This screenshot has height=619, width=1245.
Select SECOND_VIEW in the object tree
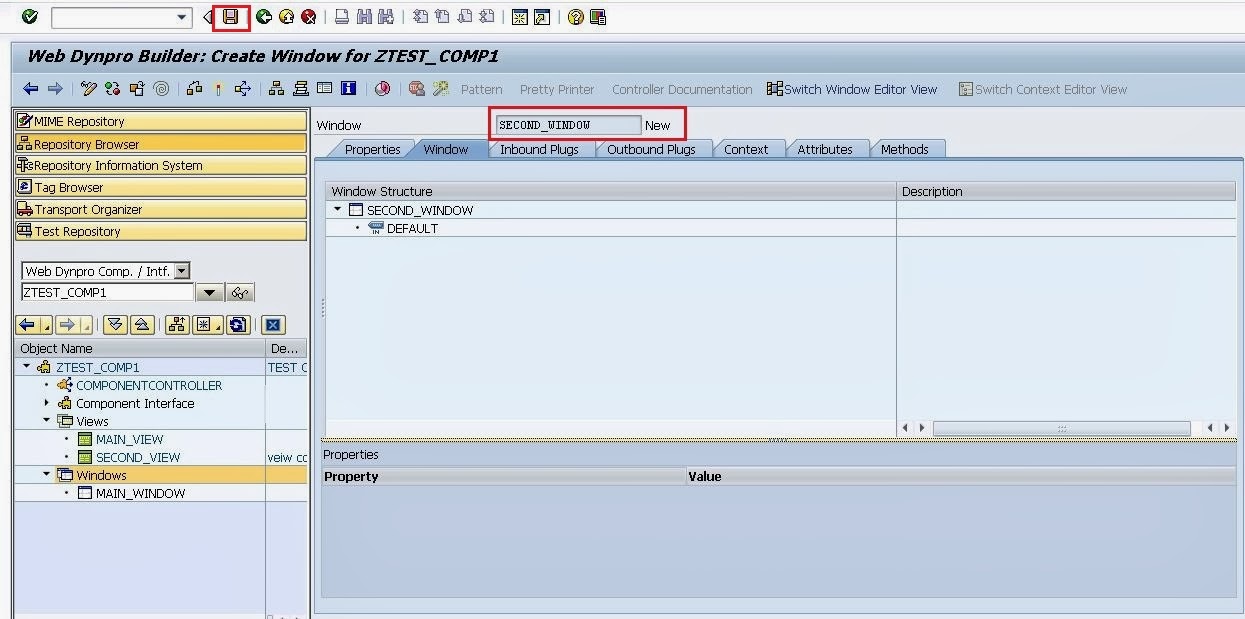click(x=138, y=457)
